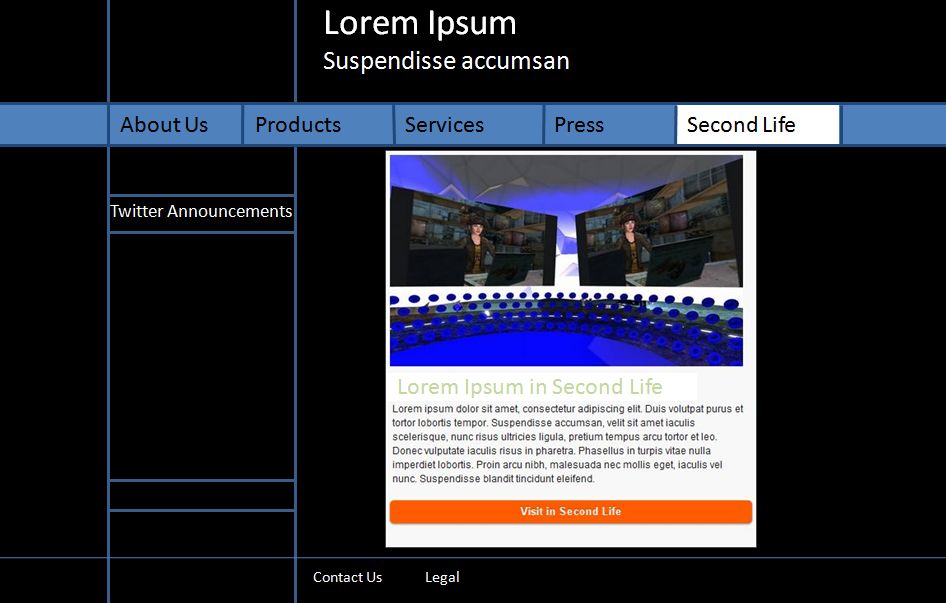
Task: Follow the Legal footer link
Action: coord(442,577)
